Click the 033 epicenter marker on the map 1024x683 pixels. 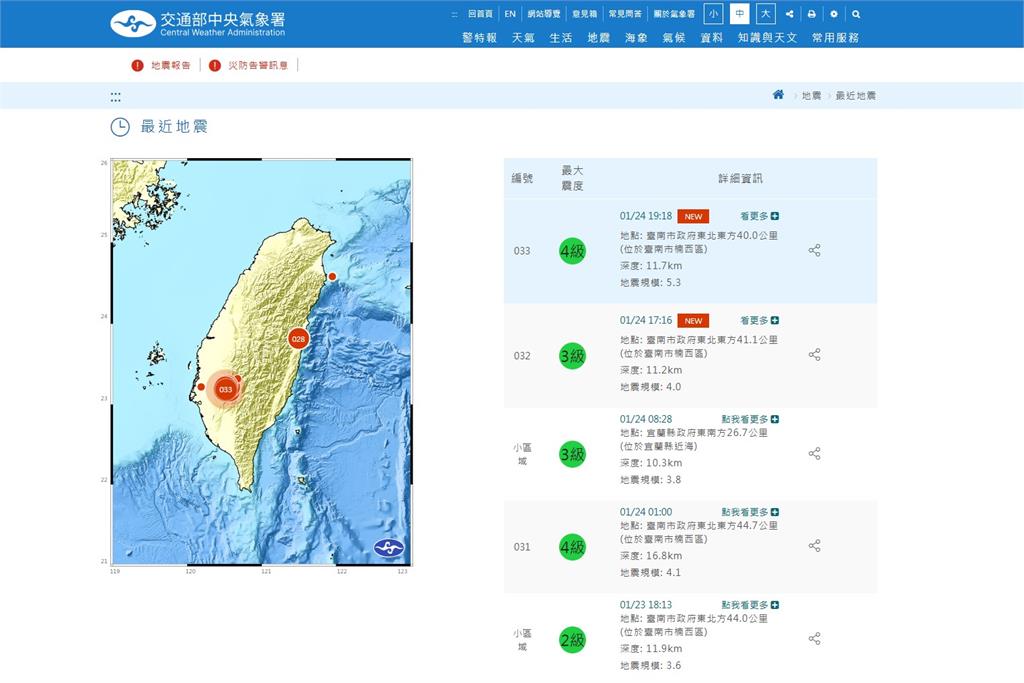point(225,389)
